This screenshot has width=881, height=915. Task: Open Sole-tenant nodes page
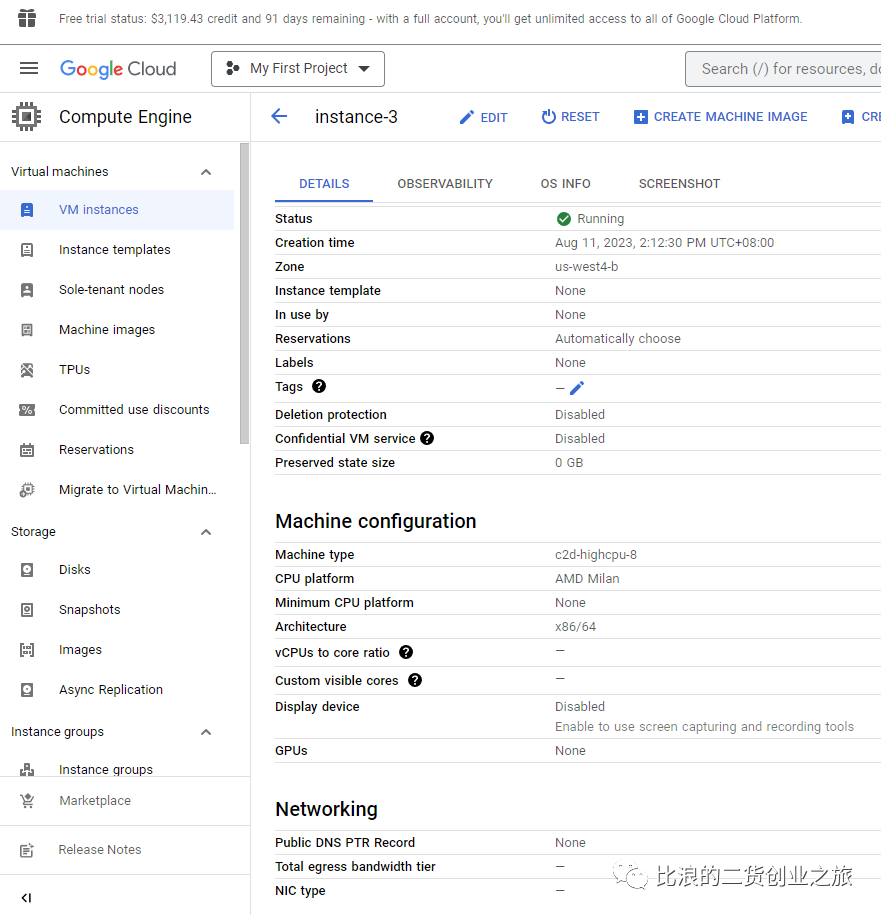click(111, 289)
